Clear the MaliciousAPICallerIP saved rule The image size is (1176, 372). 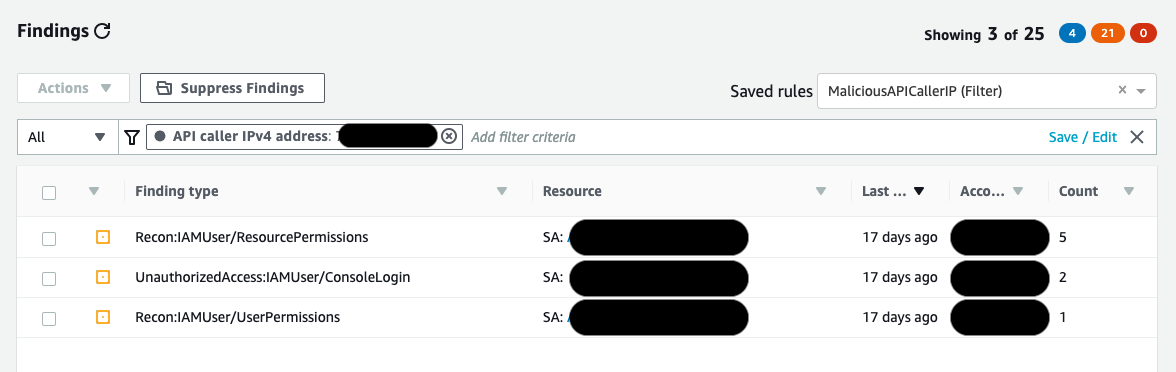pyautogui.click(x=1122, y=90)
